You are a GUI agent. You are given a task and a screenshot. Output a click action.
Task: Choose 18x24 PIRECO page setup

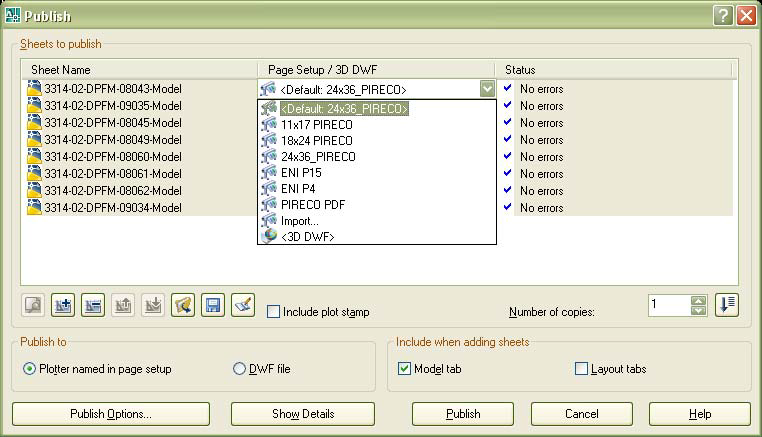[x=317, y=140]
